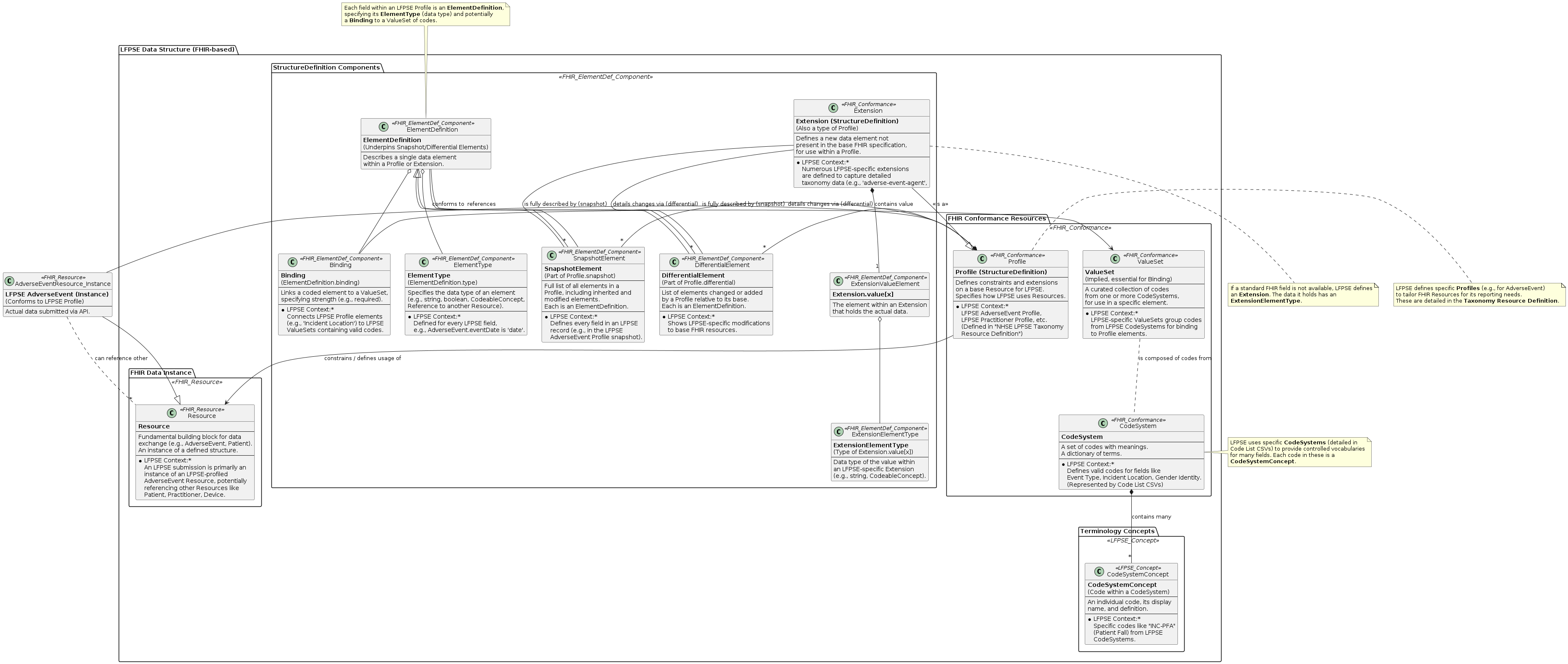Click the ExtensionElementType class circle icon
The image size is (1568, 664).
[x=839, y=431]
